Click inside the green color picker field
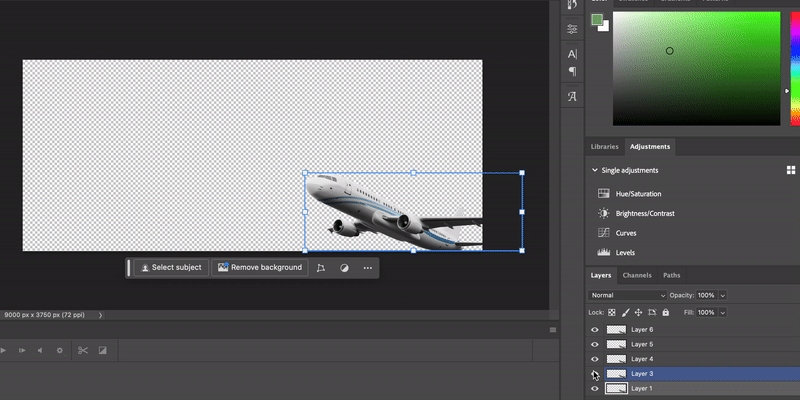The width and height of the screenshot is (800, 400). tap(696, 68)
